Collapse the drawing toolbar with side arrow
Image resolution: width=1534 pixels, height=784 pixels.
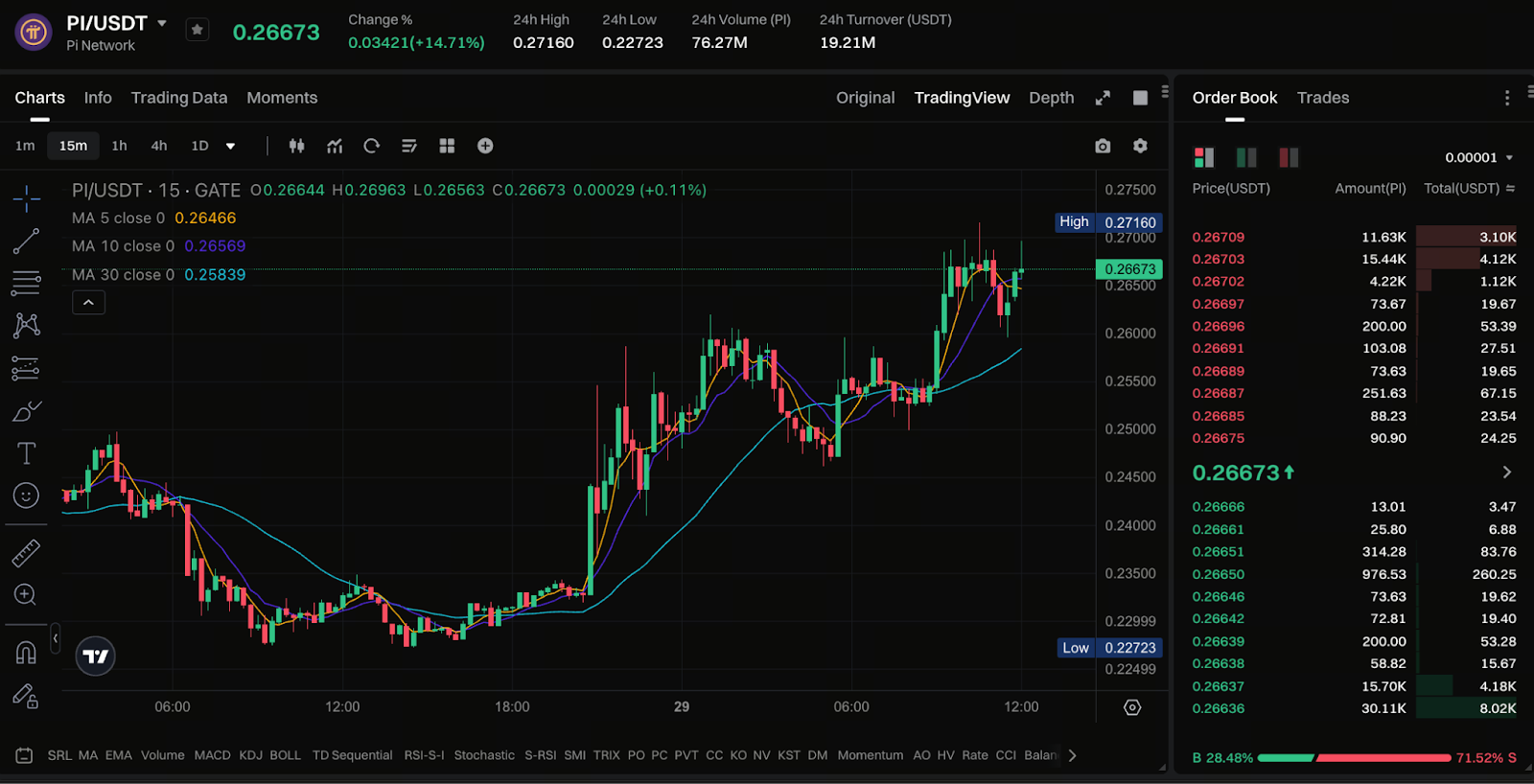click(56, 638)
